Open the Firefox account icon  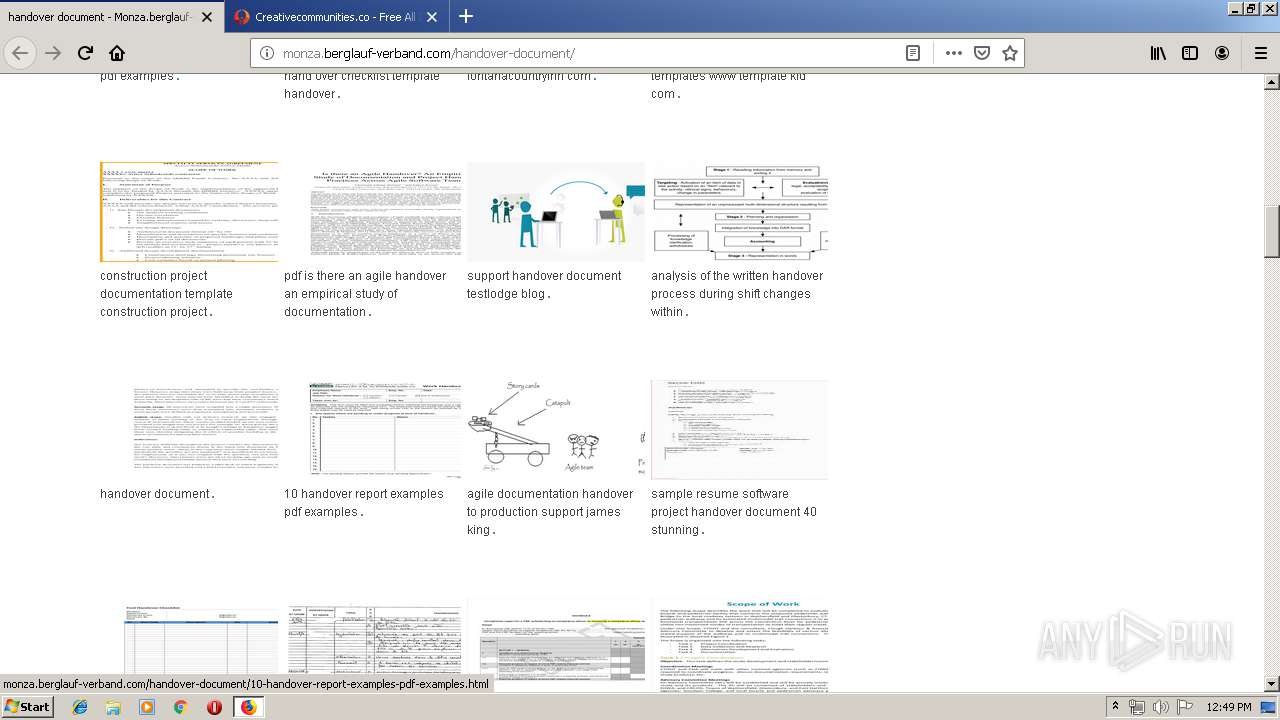coord(1222,53)
